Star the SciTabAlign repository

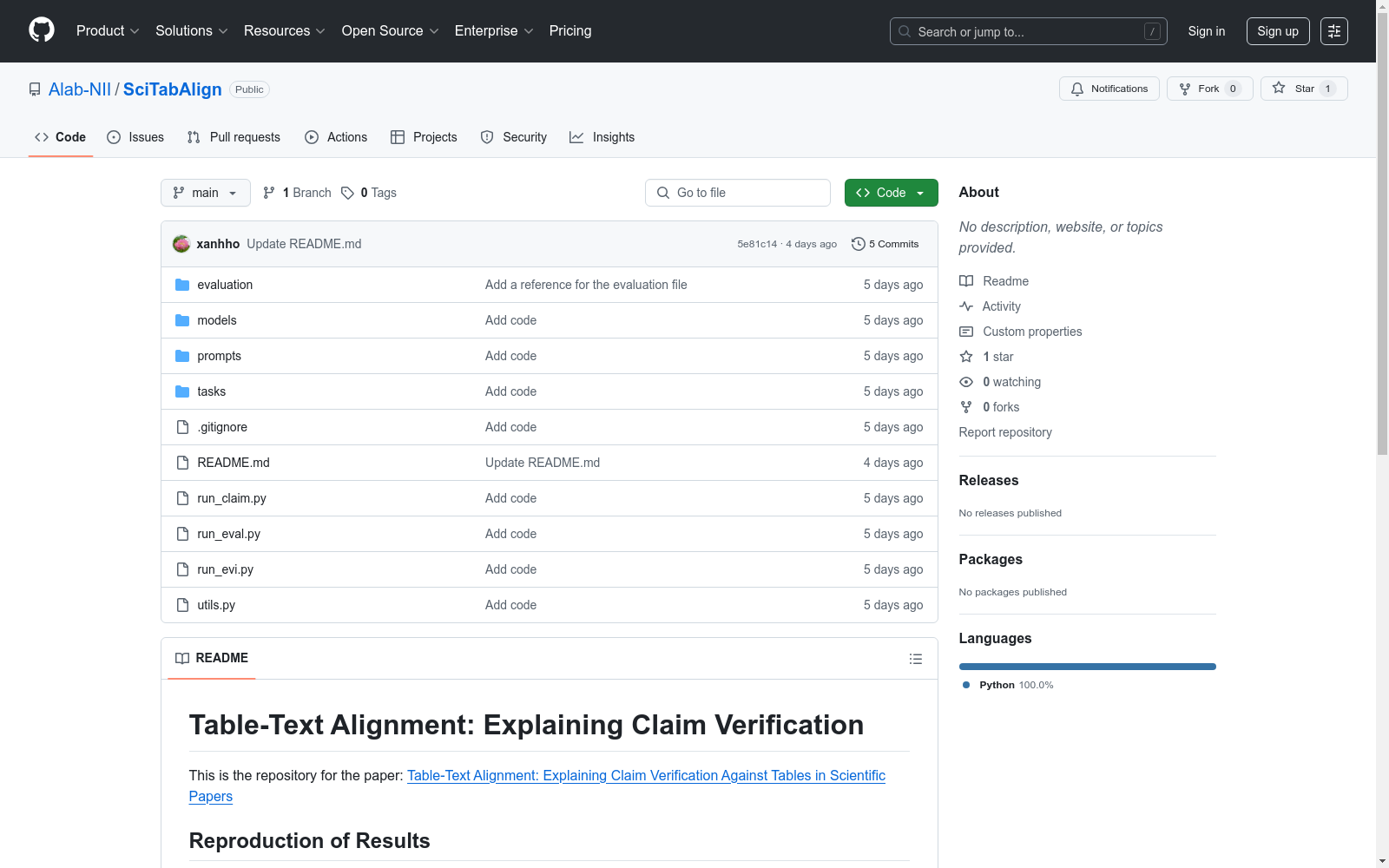1304,89
